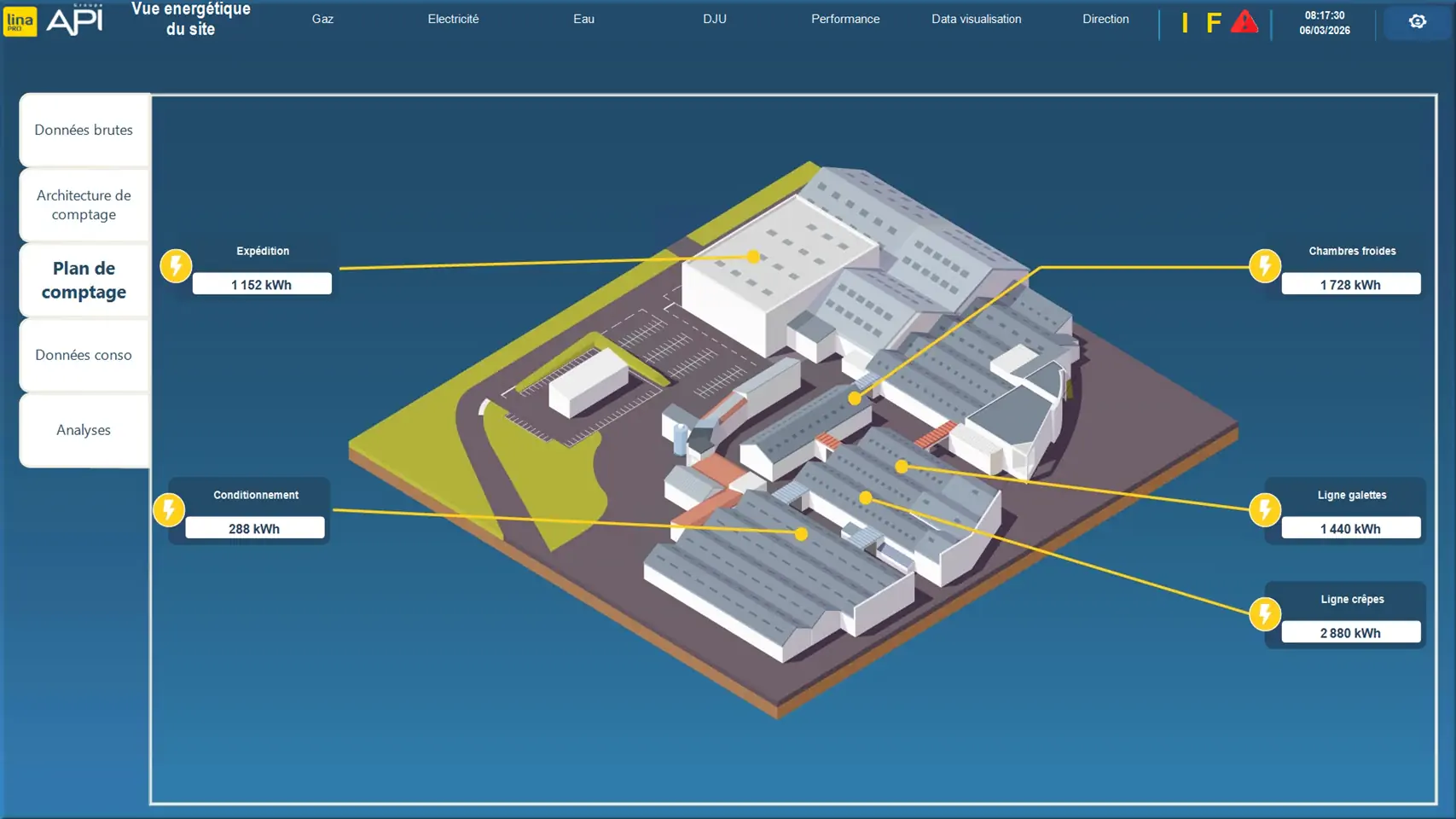The image size is (1456, 819).
Task: Switch to the Données brutes tab
Action: [84, 130]
